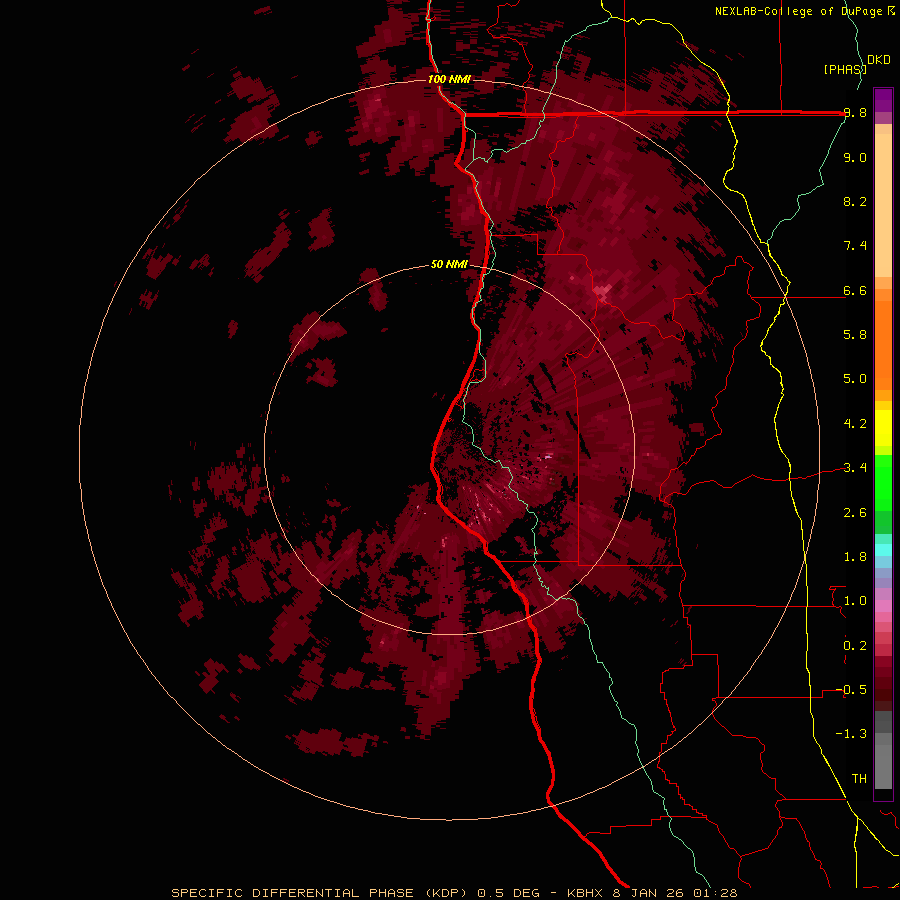Click the 50 NMI range ring label
900x900 pixels.
click(x=449, y=264)
